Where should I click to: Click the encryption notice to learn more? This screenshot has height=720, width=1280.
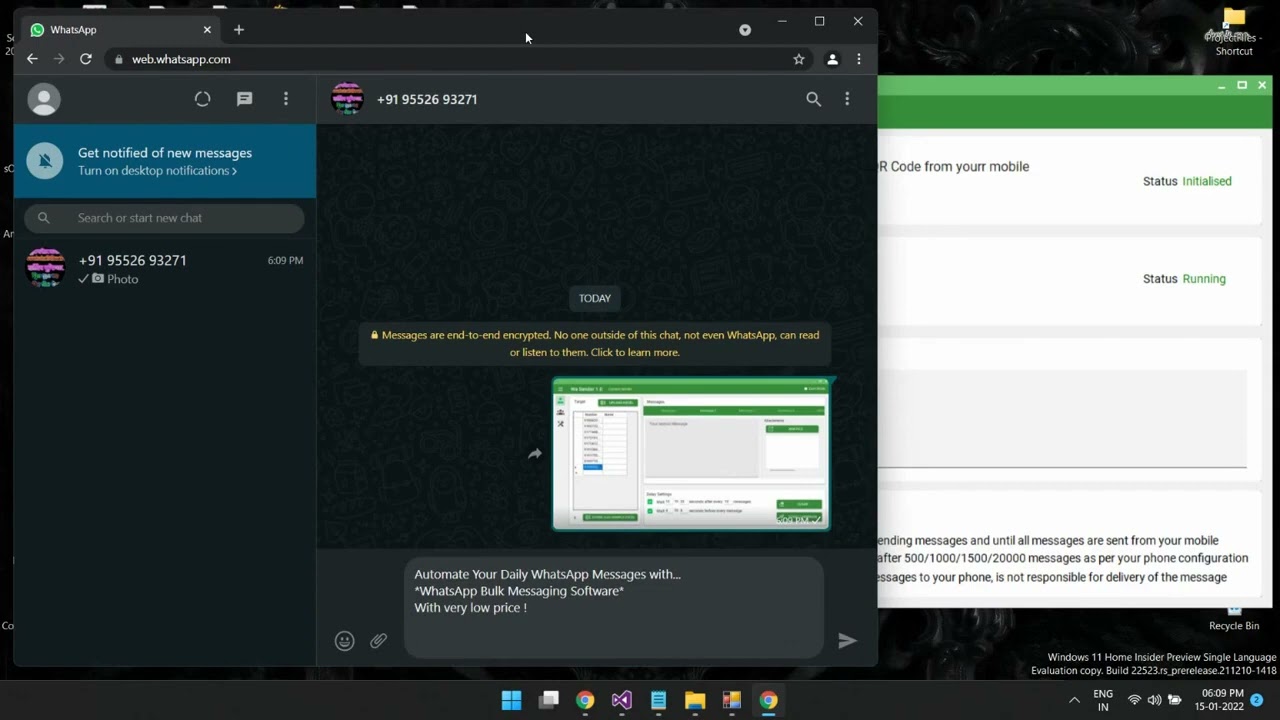click(595, 343)
